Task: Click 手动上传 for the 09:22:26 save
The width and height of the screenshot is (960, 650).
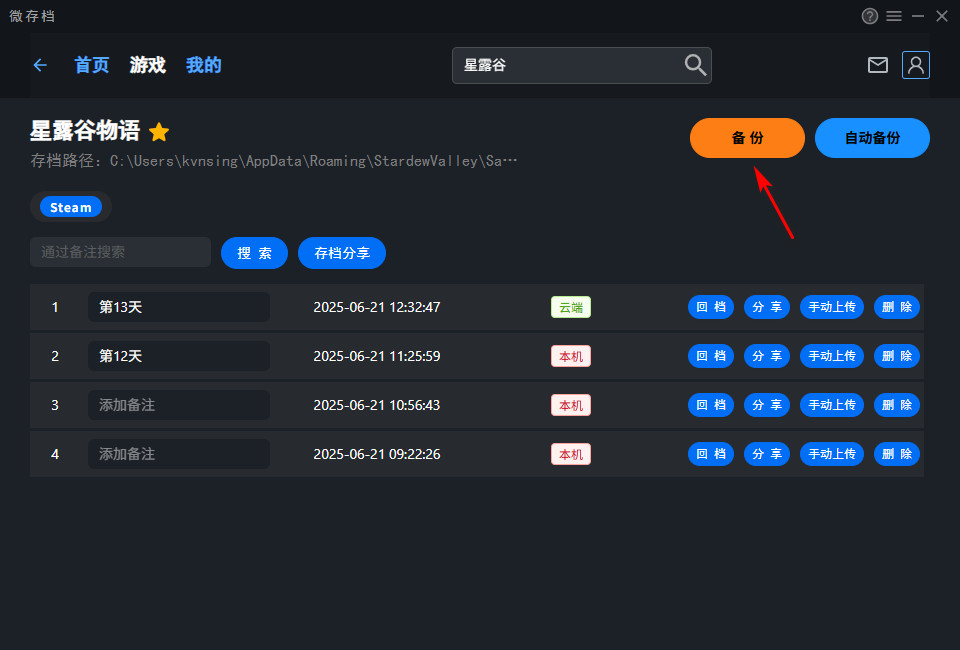Action: coord(832,454)
